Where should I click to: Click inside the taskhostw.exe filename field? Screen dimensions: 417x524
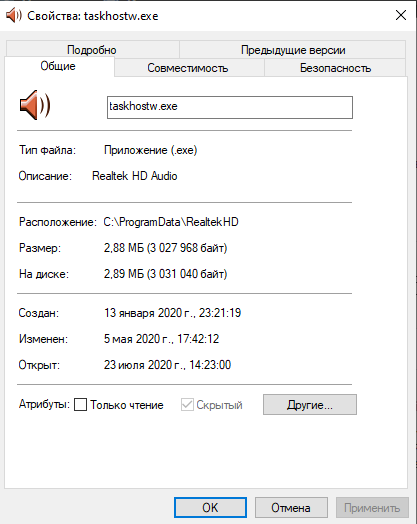230,107
